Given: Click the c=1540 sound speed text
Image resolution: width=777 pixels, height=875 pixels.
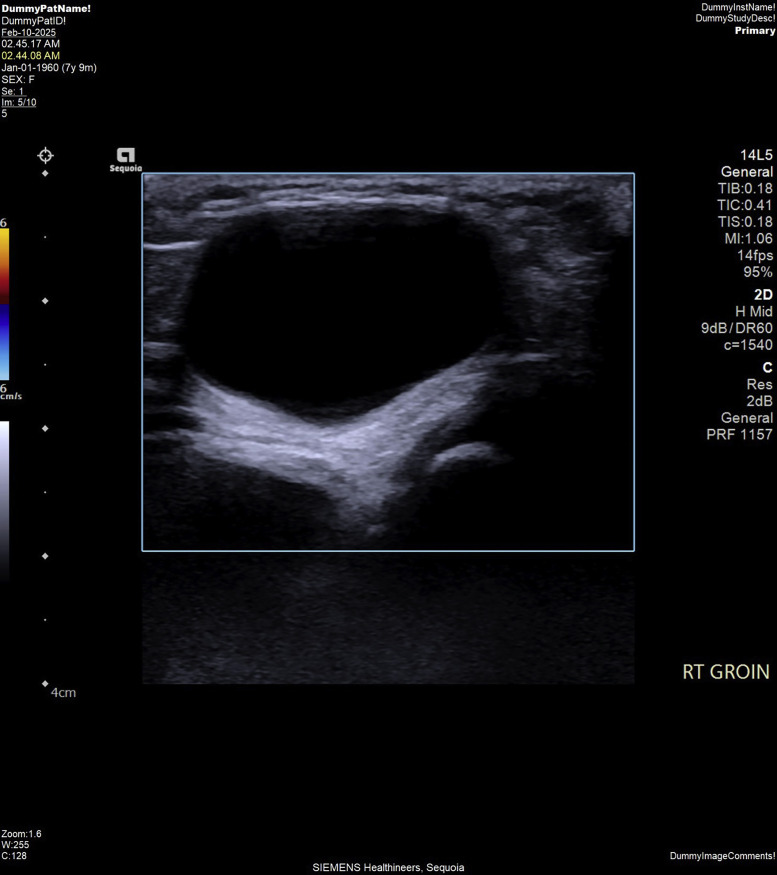Looking at the screenshot, I should pos(749,345).
